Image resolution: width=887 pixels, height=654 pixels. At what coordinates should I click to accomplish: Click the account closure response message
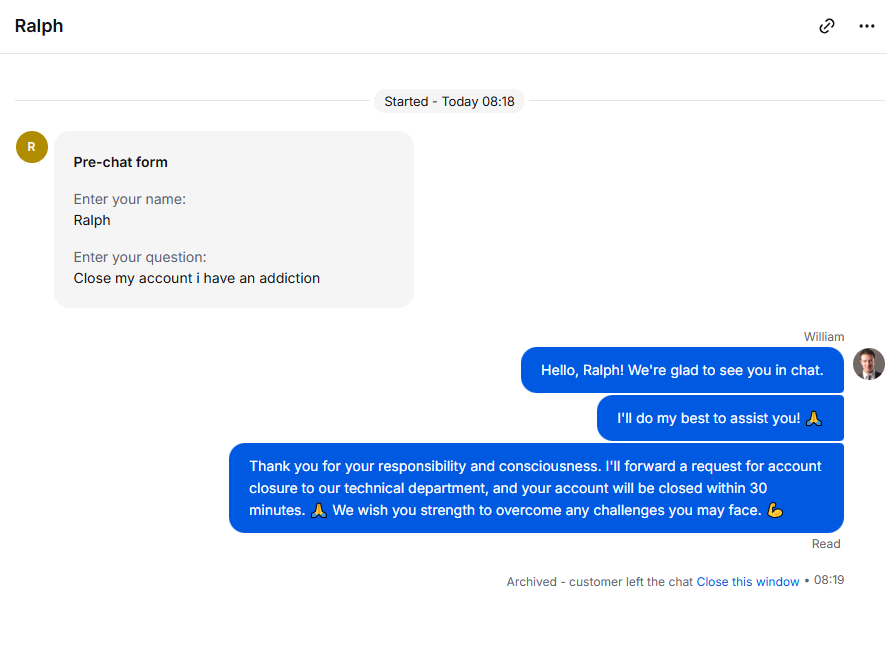coord(536,488)
